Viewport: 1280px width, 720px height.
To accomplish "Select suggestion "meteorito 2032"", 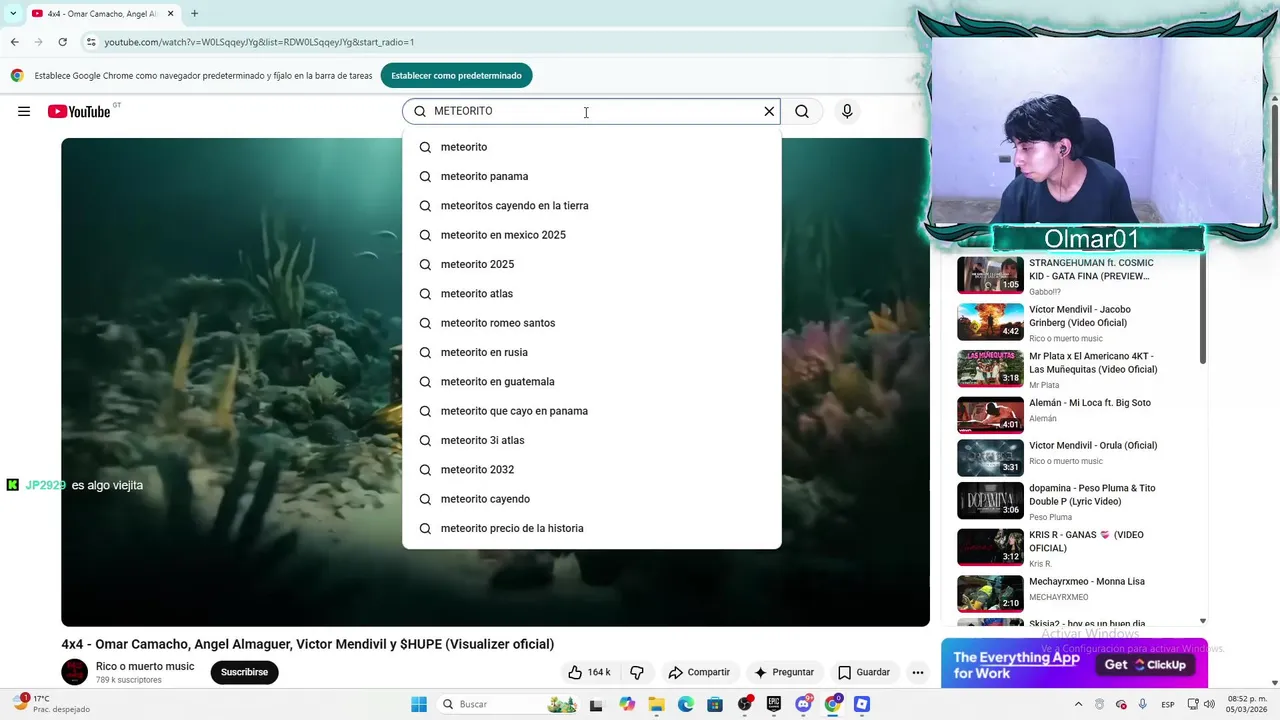I will pos(592,469).
